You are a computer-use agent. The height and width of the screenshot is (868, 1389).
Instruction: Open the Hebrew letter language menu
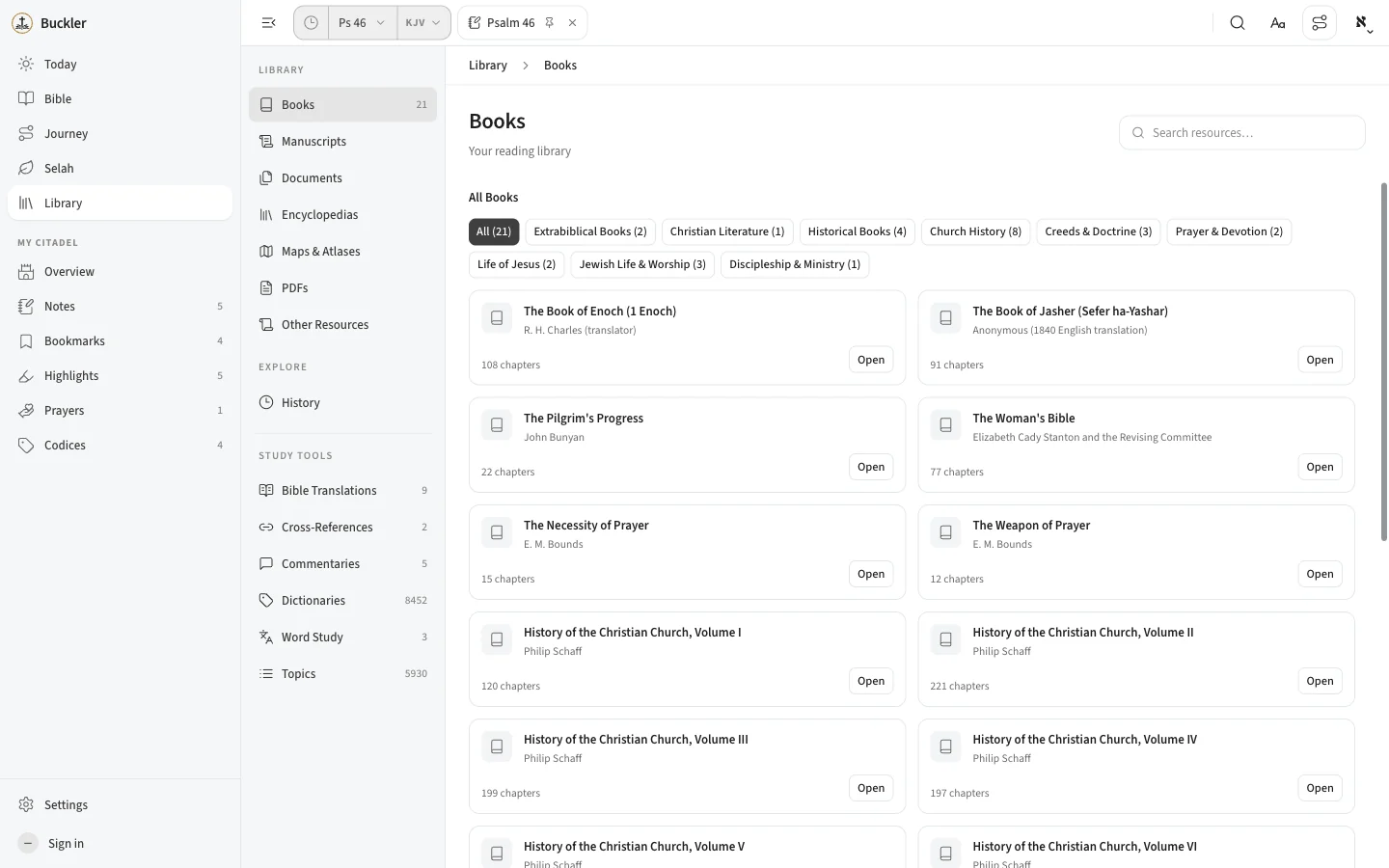(1363, 23)
